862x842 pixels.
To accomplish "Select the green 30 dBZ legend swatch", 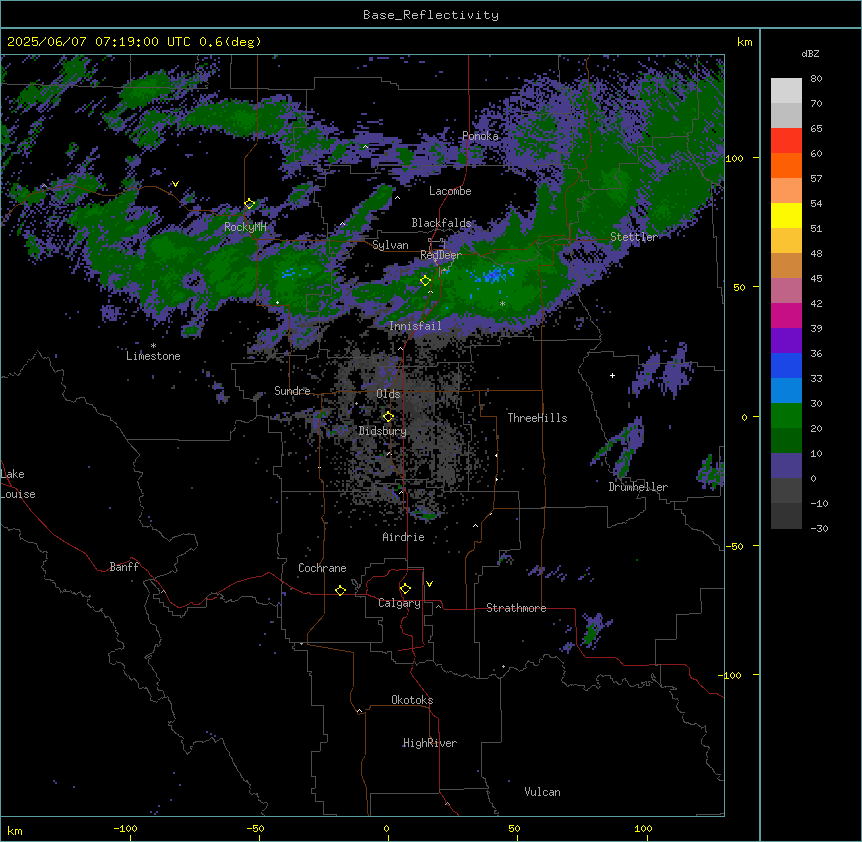I will pyautogui.click(x=786, y=416).
